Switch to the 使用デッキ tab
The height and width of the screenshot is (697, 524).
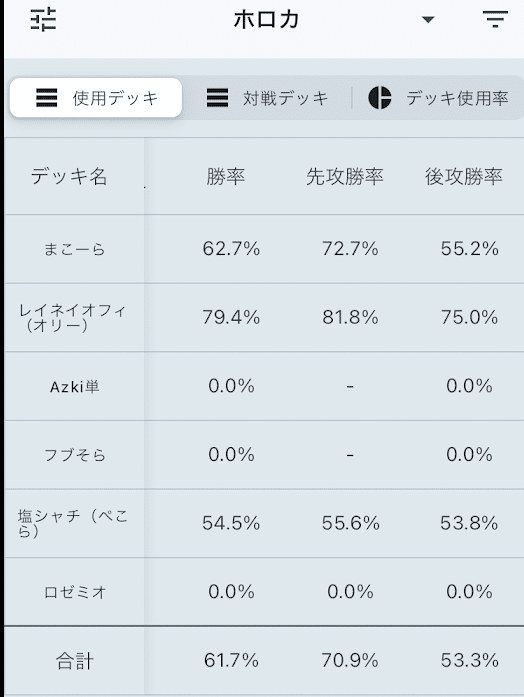[96, 98]
